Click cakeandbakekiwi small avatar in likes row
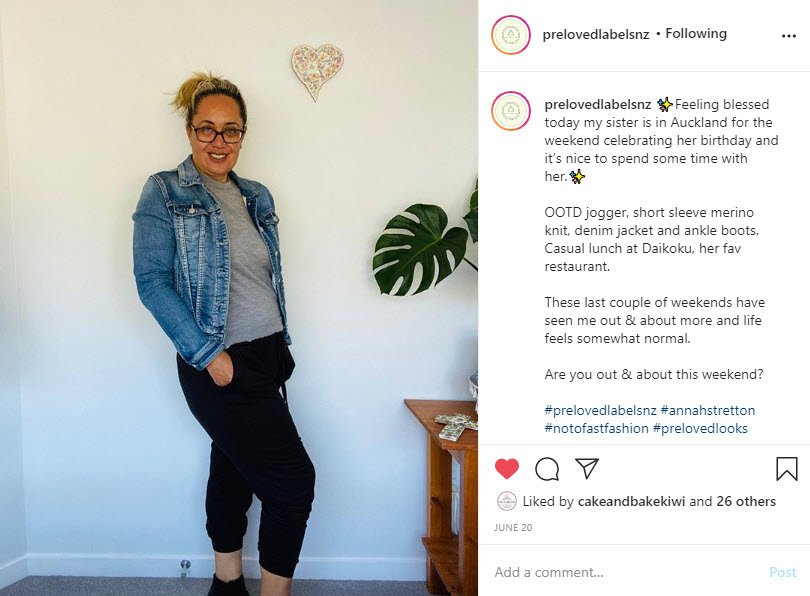The height and width of the screenshot is (596, 810). click(x=506, y=501)
